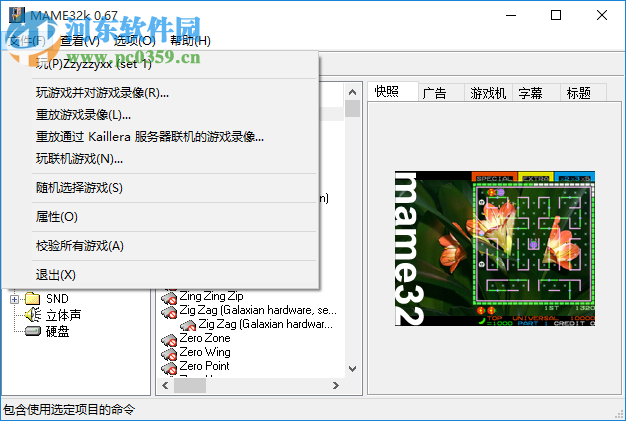The height and width of the screenshot is (421, 626).
Task: Click the 文件(F) menu
Action: tap(26, 40)
